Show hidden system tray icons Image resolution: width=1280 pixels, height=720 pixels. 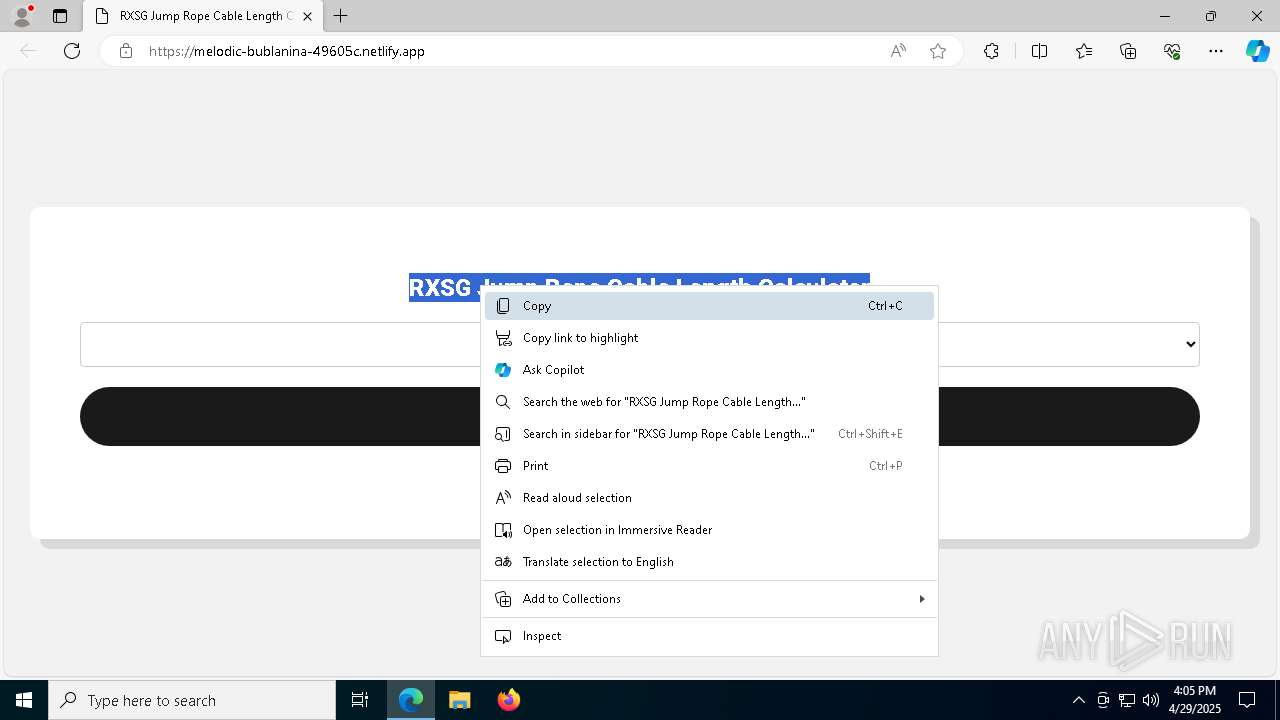(x=1078, y=700)
